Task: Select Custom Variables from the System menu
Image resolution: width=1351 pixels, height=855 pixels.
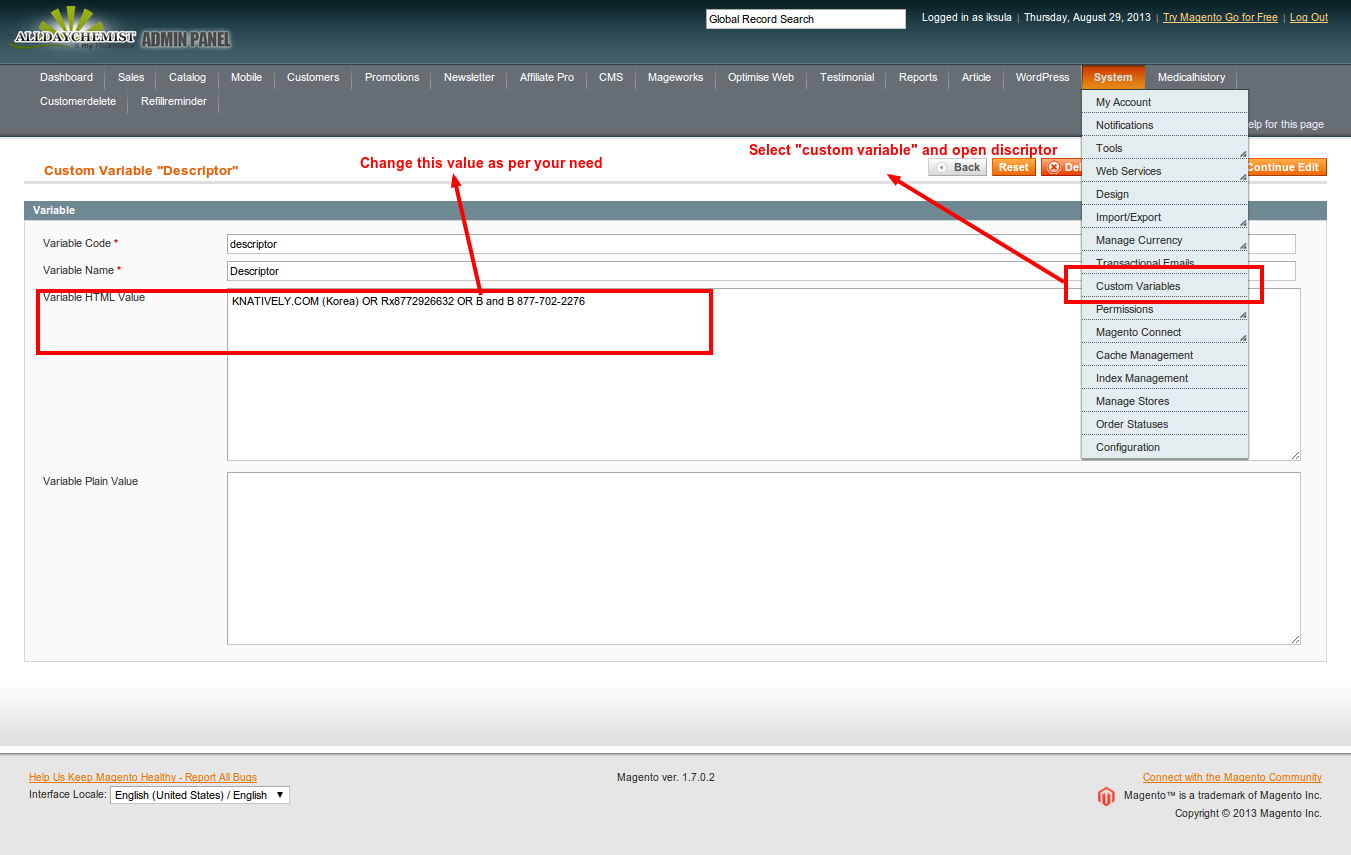Action: tap(1138, 286)
